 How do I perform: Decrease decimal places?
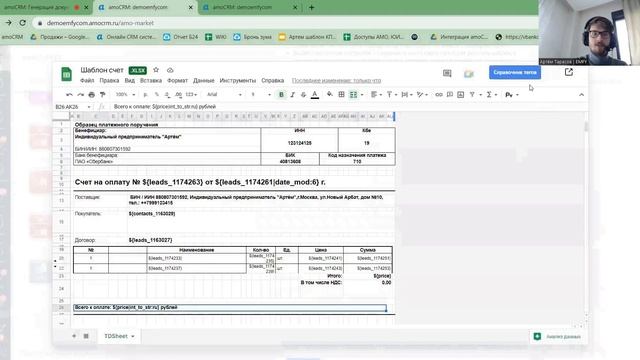(167, 95)
